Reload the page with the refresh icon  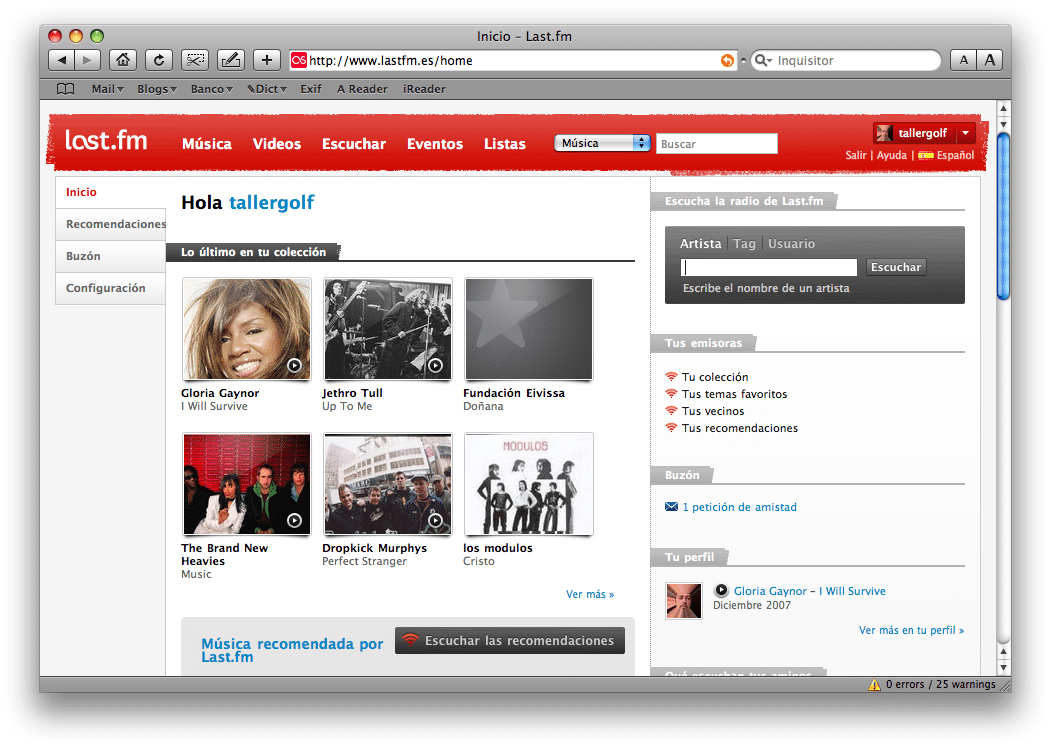[x=159, y=60]
